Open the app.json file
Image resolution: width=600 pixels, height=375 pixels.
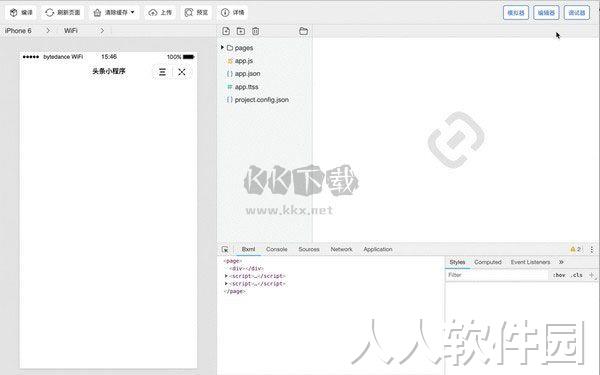(247, 73)
